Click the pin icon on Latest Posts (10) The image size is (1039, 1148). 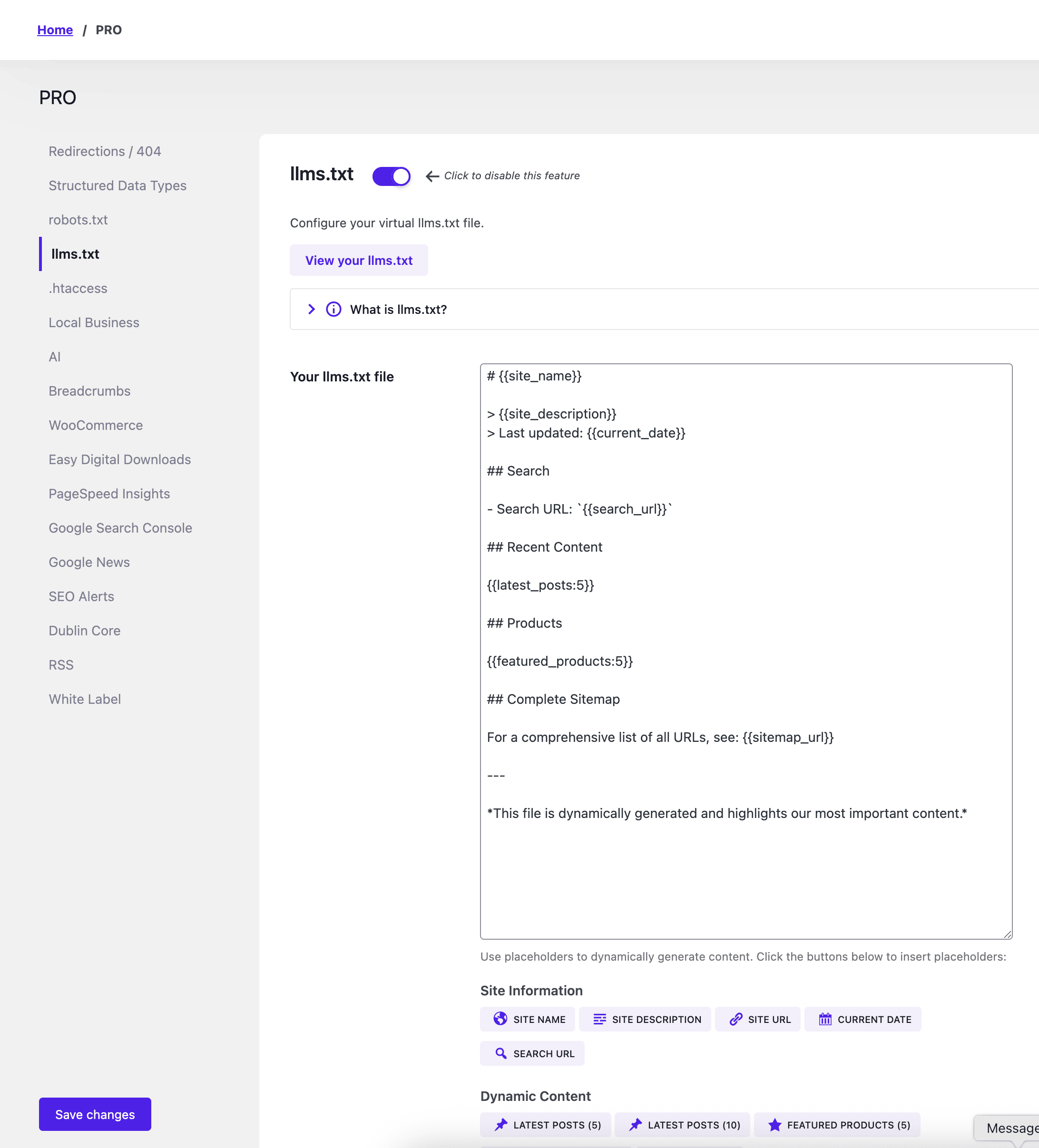[x=635, y=1125]
